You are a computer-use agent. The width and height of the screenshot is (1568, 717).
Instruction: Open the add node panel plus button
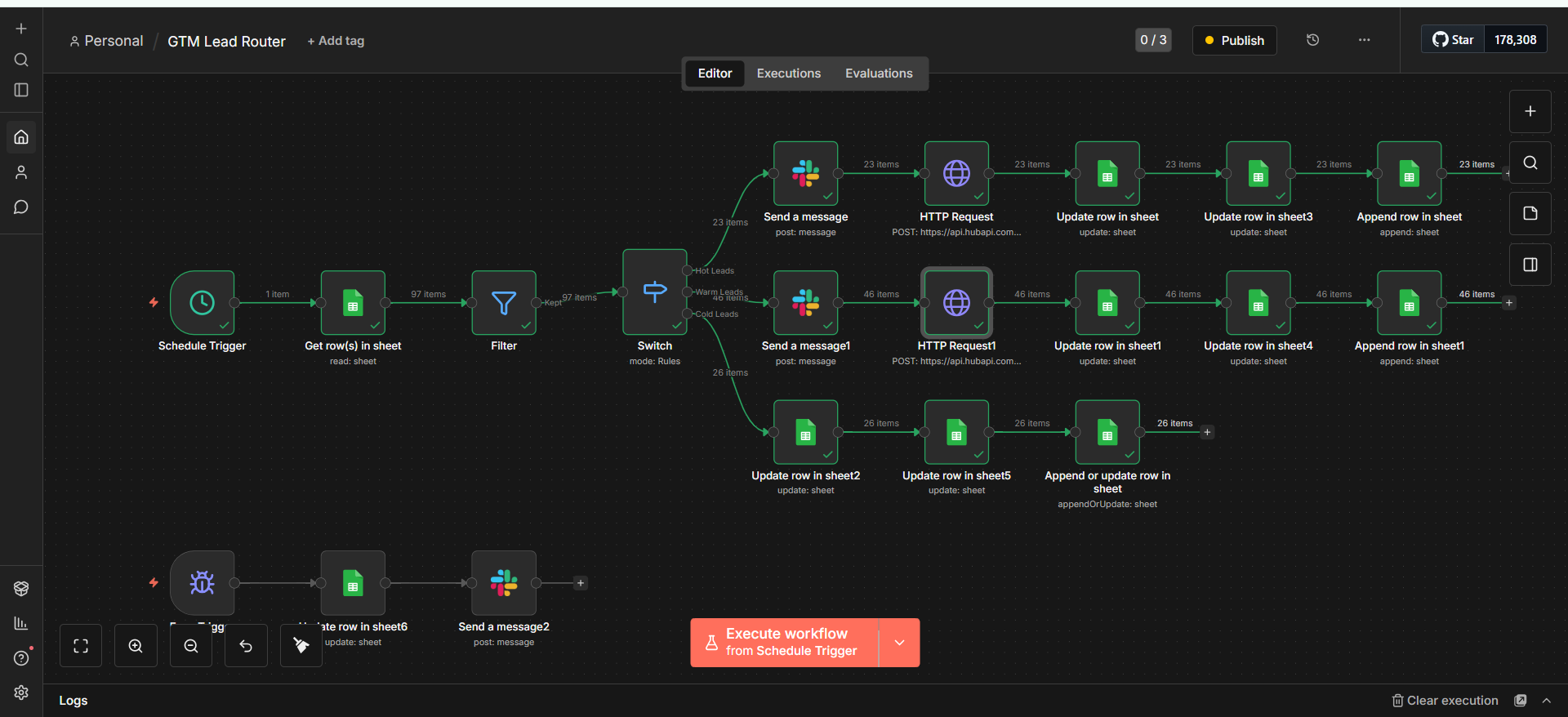click(x=1530, y=111)
